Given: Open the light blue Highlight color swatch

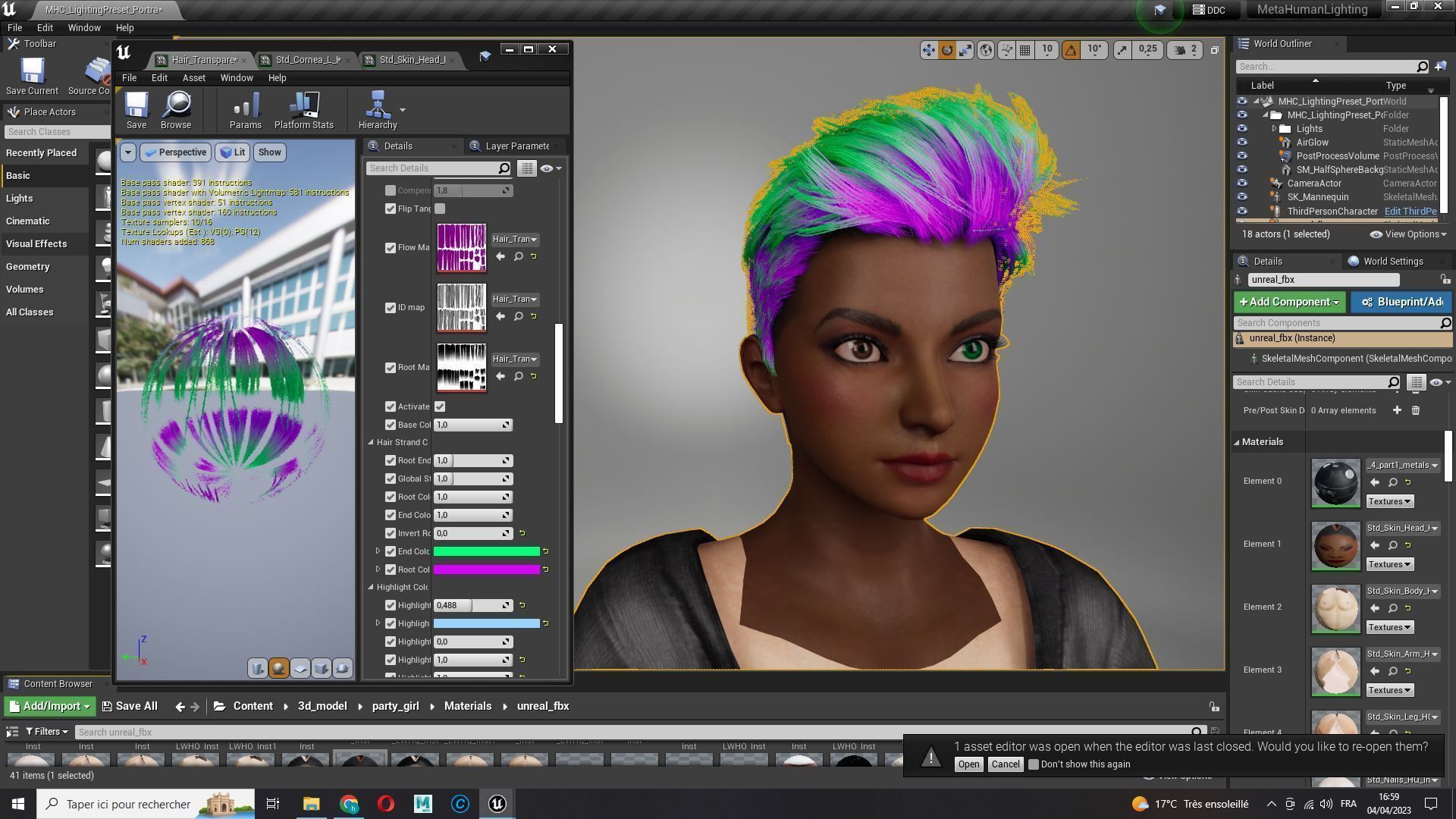Looking at the screenshot, I should (486, 623).
